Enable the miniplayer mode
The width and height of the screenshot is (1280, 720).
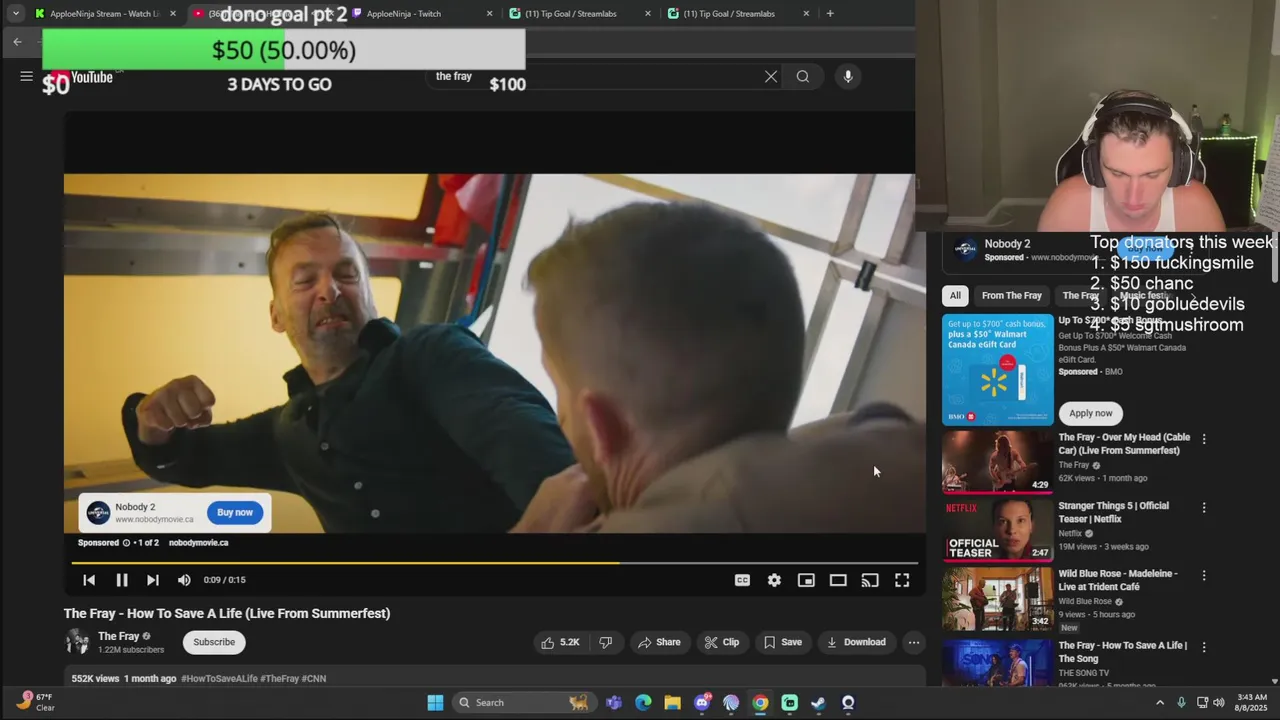(x=806, y=580)
